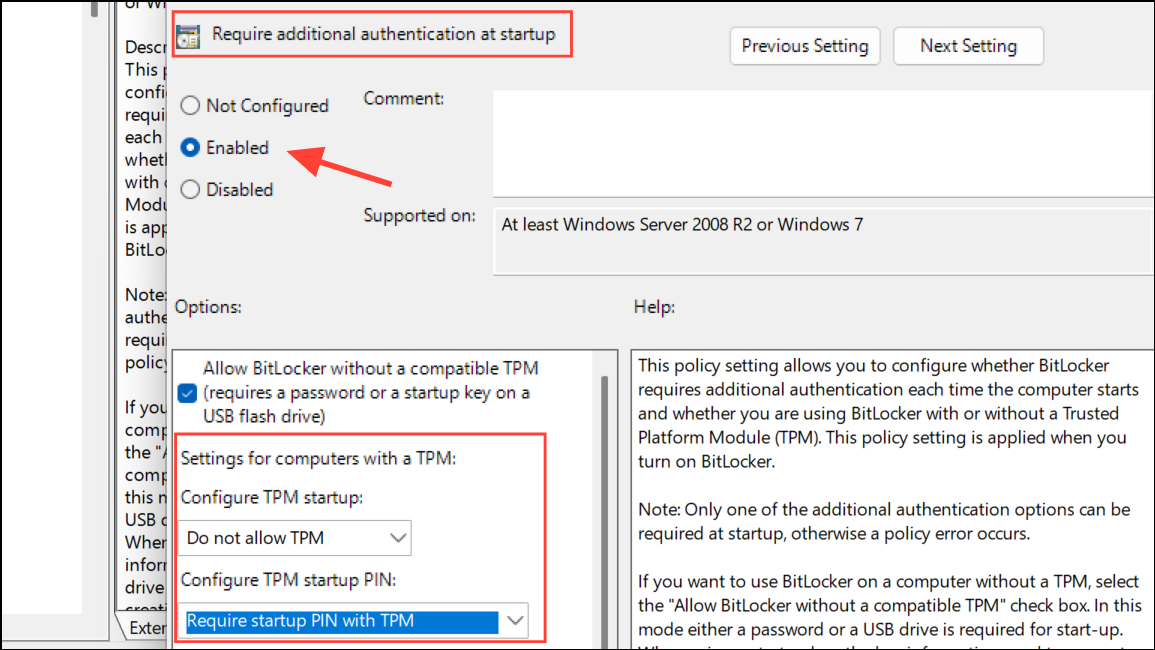Image resolution: width=1155 pixels, height=650 pixels.
Task: Click the policy settings icon beside the title
Action: tap(187, 36)
